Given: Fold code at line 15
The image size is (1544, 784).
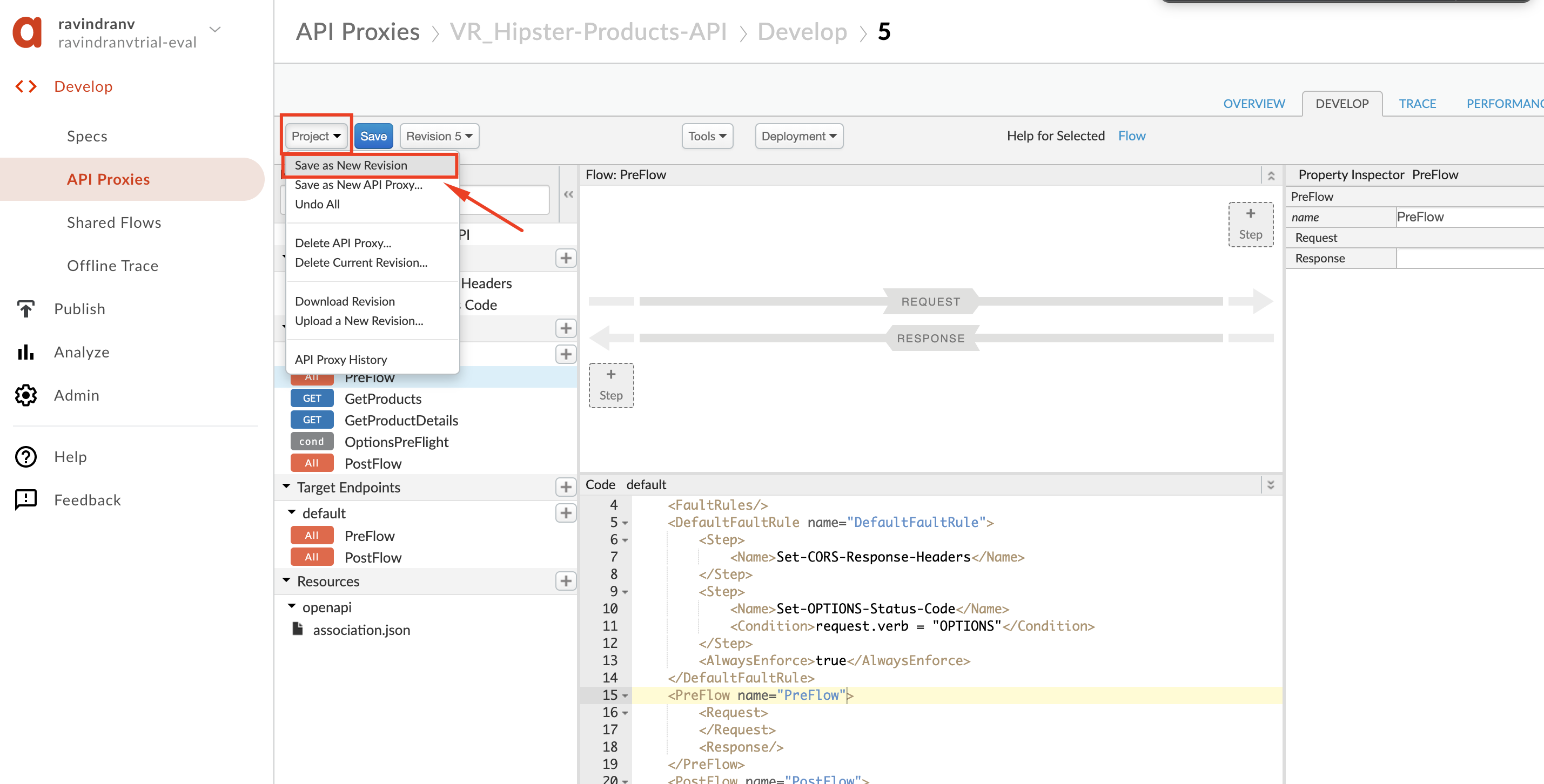Looking at the screenshot, I should pos(625,695).
